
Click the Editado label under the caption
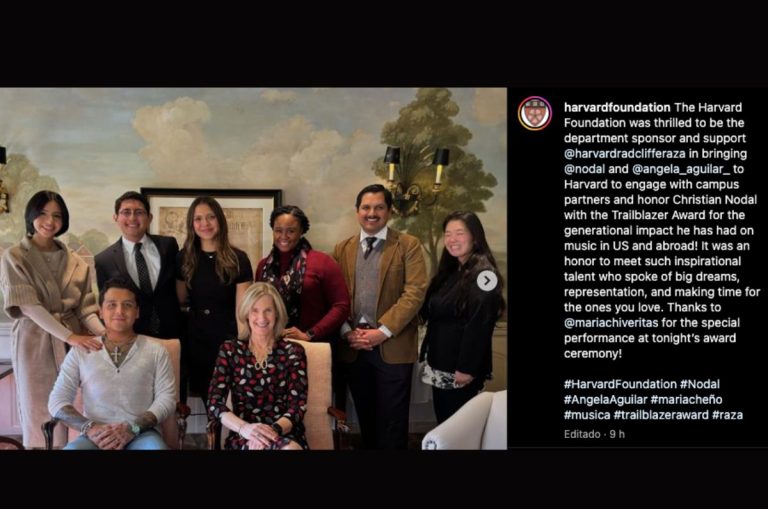click(x=582, y=434)
